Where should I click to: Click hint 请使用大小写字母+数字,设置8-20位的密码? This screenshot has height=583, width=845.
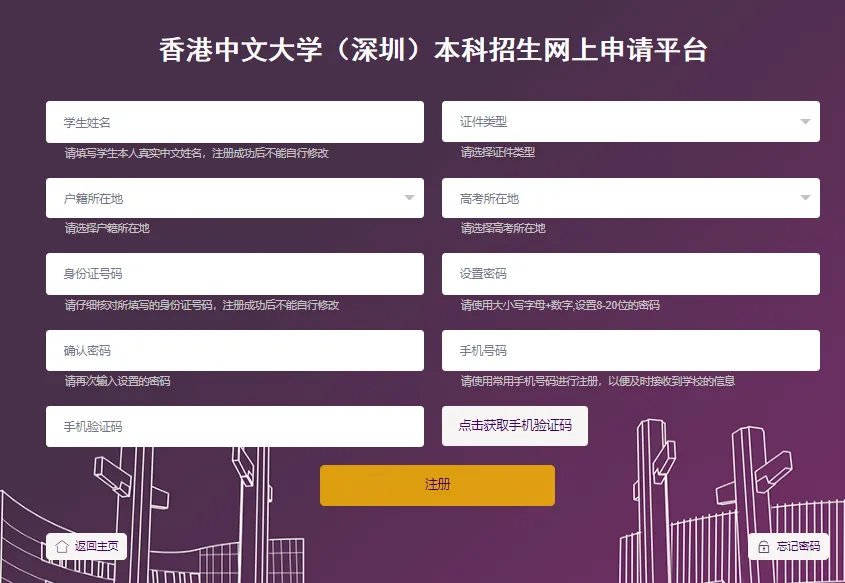560,306
